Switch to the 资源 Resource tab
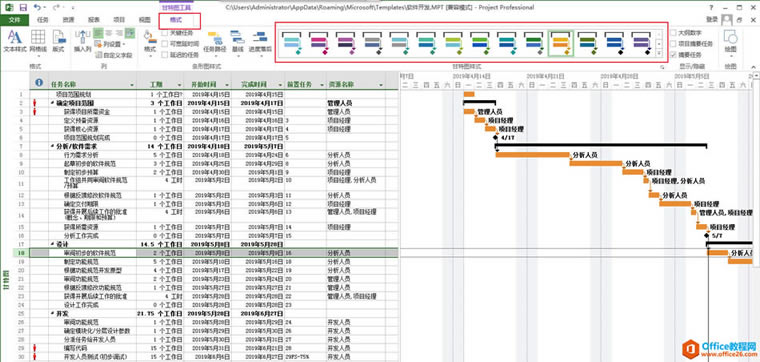 68,20
